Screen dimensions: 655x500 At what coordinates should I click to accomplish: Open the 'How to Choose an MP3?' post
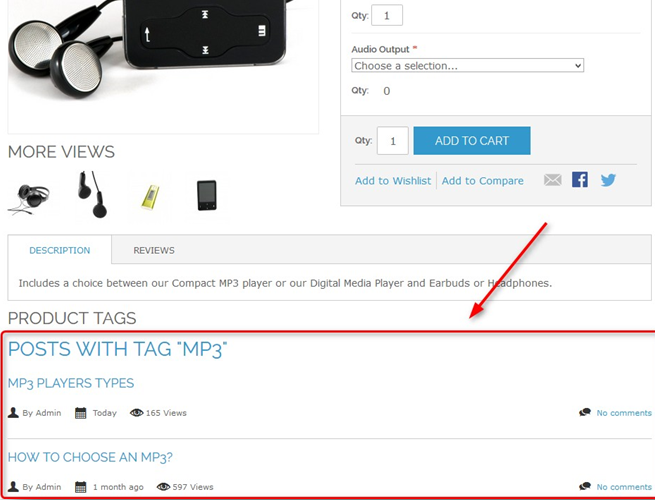point(90,457)
